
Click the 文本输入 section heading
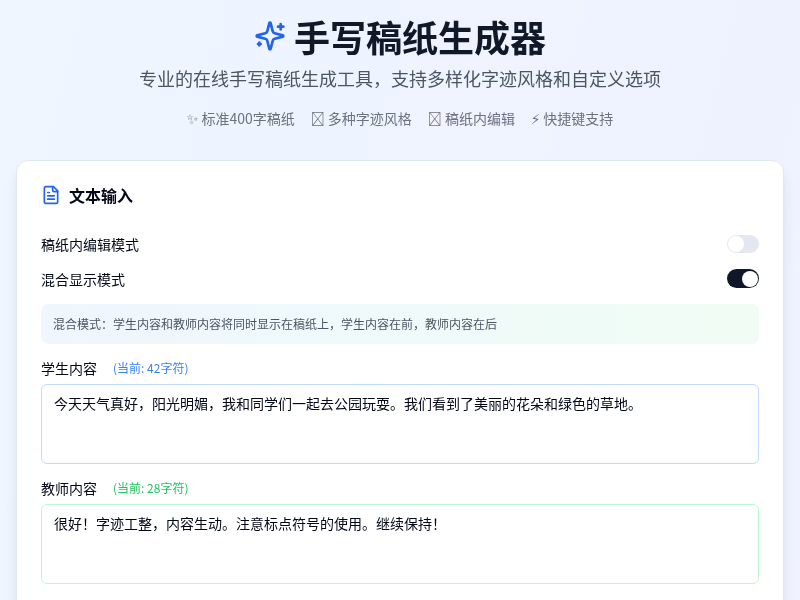pyautogui.click(x=101, y=196)
